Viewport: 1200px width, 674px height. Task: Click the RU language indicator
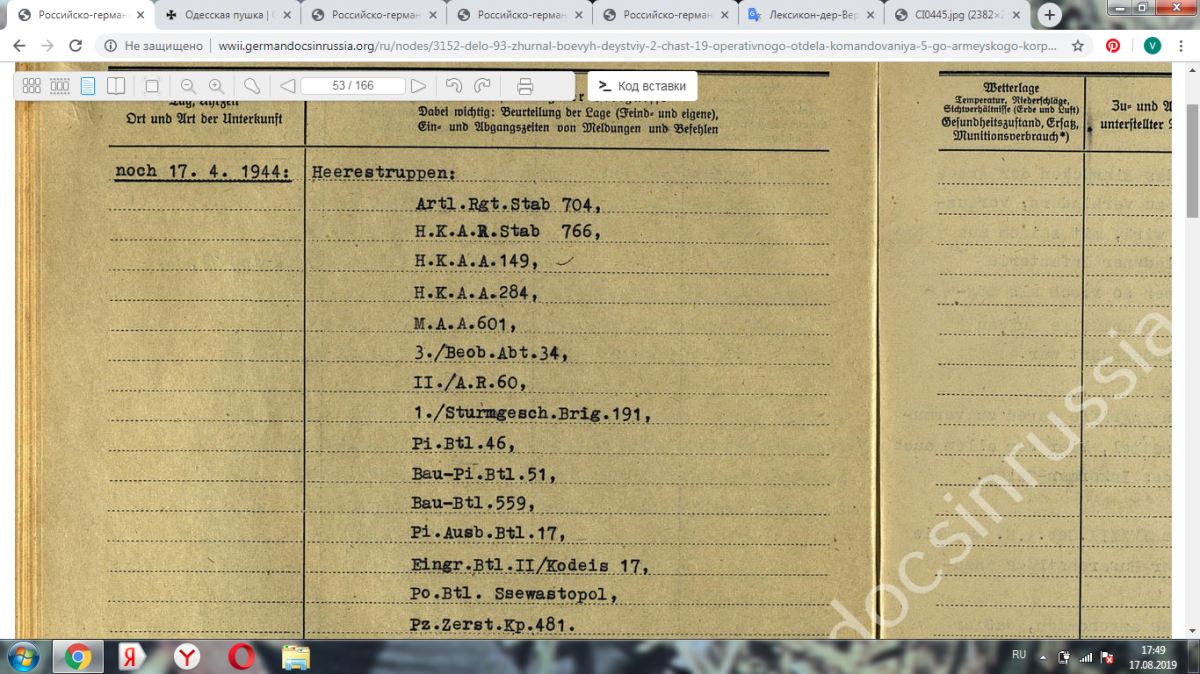coord(1019,654)
